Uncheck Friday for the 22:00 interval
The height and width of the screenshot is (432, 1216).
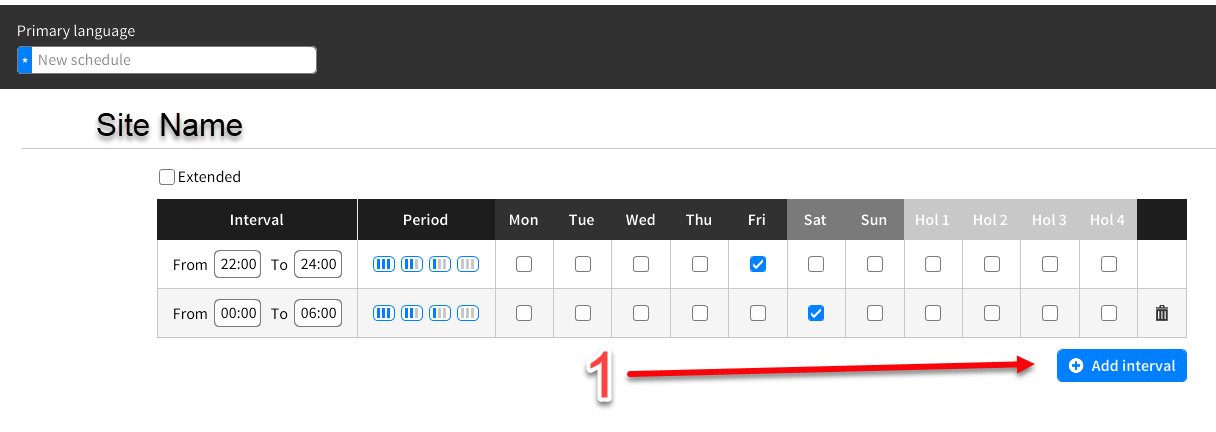point(758,264)
